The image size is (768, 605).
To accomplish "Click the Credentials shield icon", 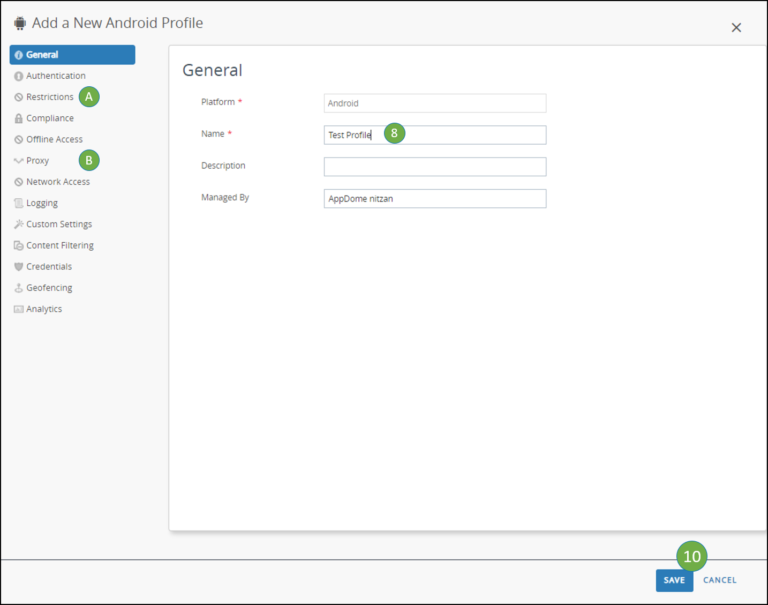I will pos(18,267).
